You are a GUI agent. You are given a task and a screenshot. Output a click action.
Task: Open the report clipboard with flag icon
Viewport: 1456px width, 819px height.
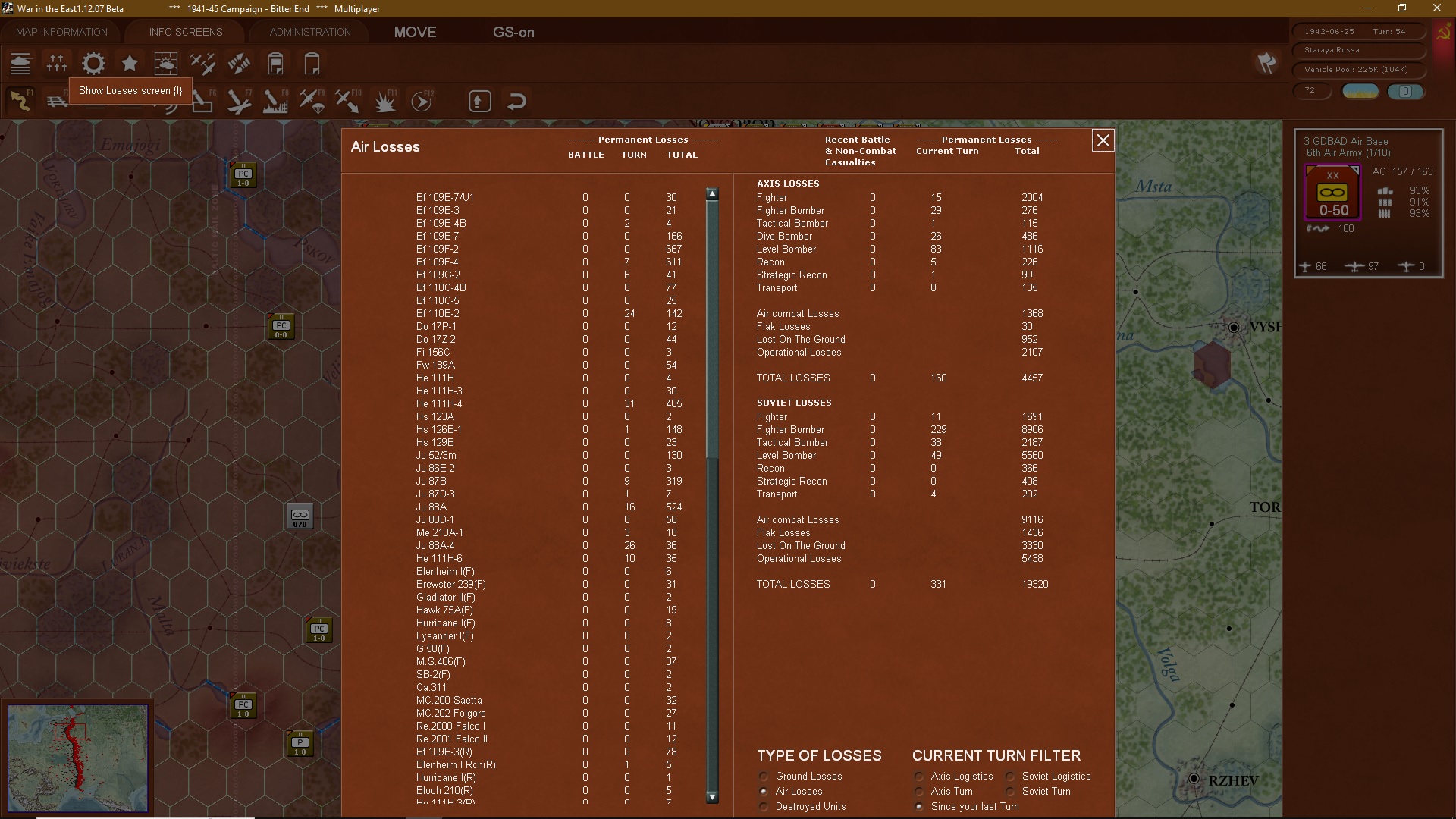click(276, 64)
